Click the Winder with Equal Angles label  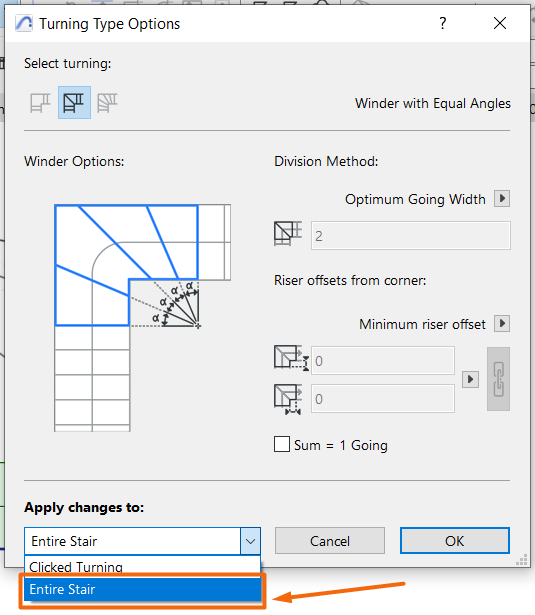(433, 103)
